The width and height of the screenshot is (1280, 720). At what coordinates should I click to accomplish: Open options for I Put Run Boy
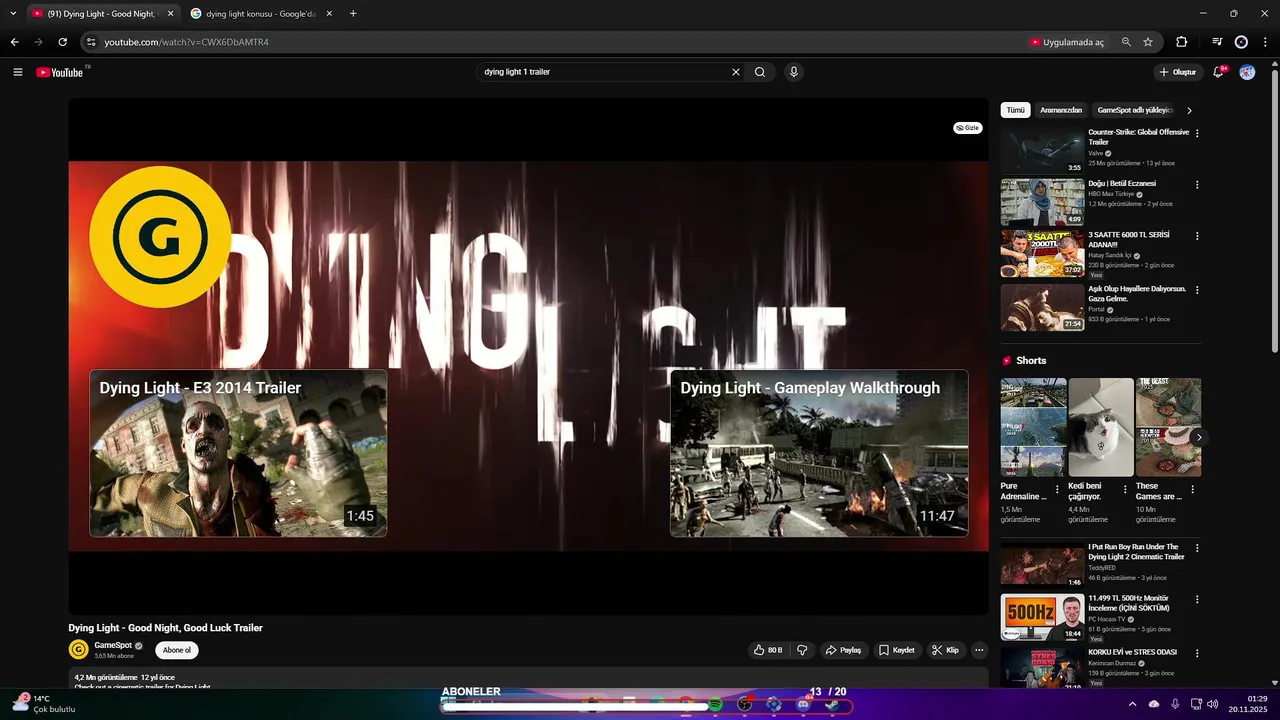(x=1197, y=548)
